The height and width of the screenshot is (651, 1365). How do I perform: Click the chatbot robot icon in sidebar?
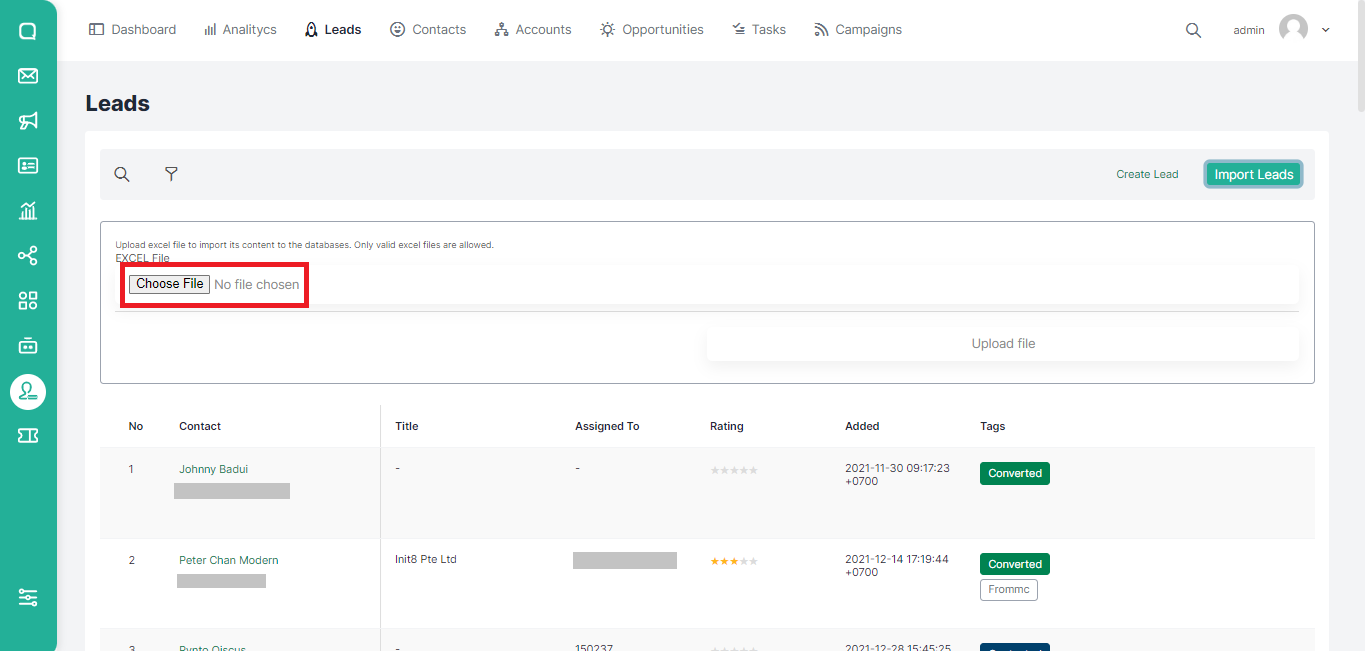(x=28, y=346)
